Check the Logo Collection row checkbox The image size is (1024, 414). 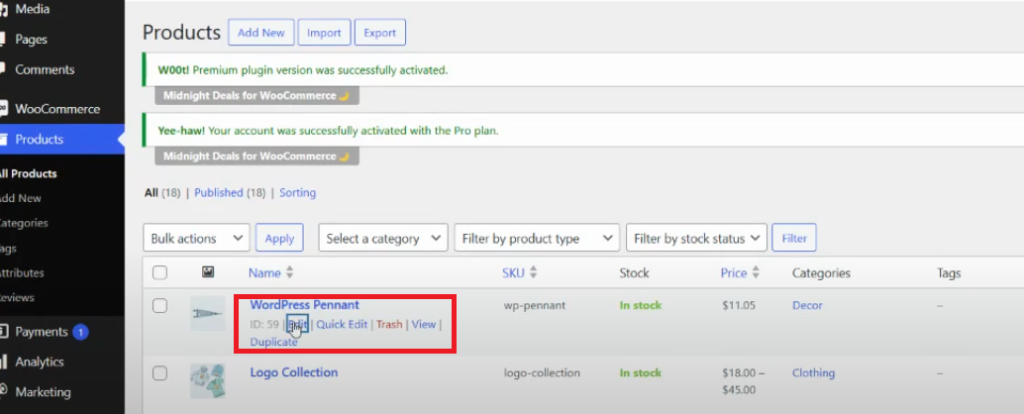coord(160,373)
